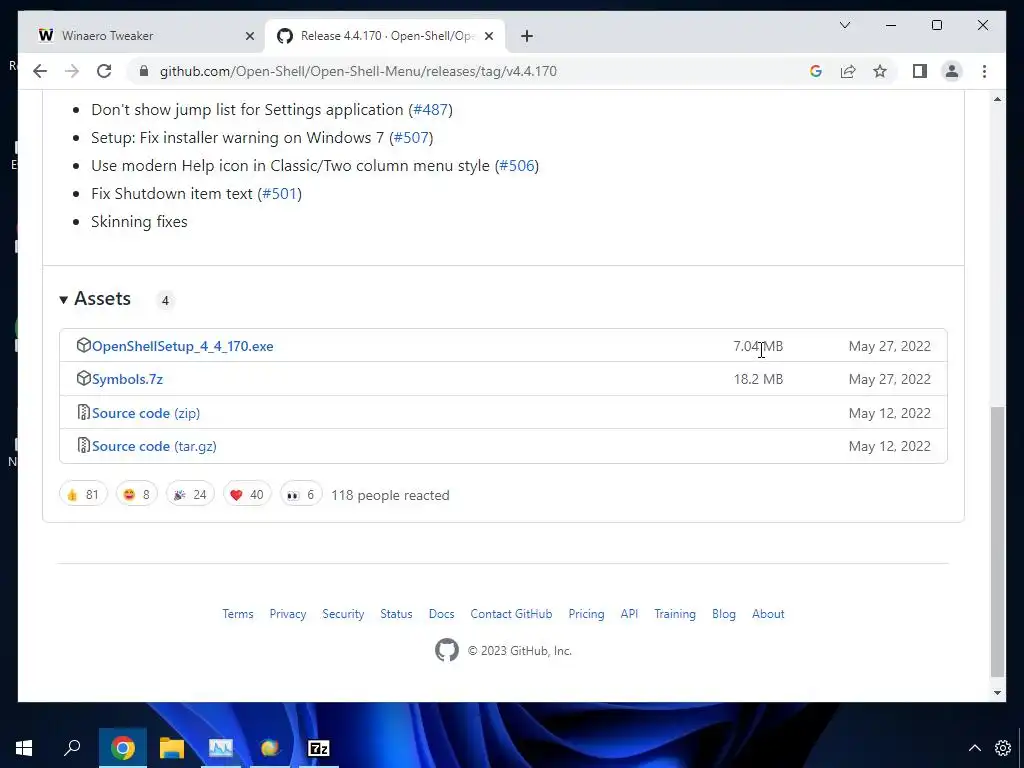Open 7-Zip from the taskbar
This screenshot has width=1024, height=768.
point(319,748)
